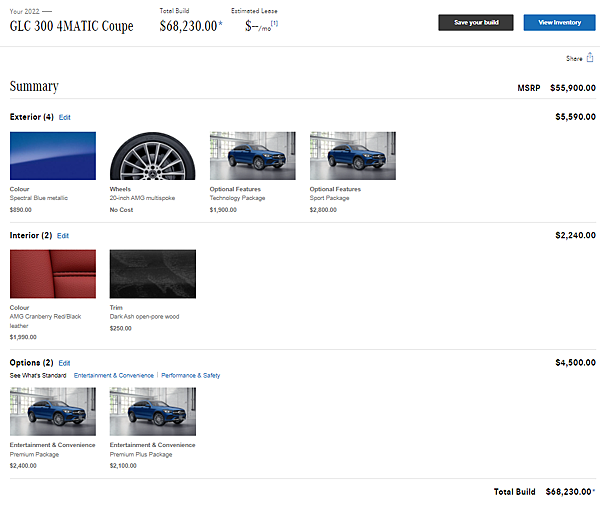Click the $68,230.00 Total Build header price
600x506 pixels.
point(191,26)
